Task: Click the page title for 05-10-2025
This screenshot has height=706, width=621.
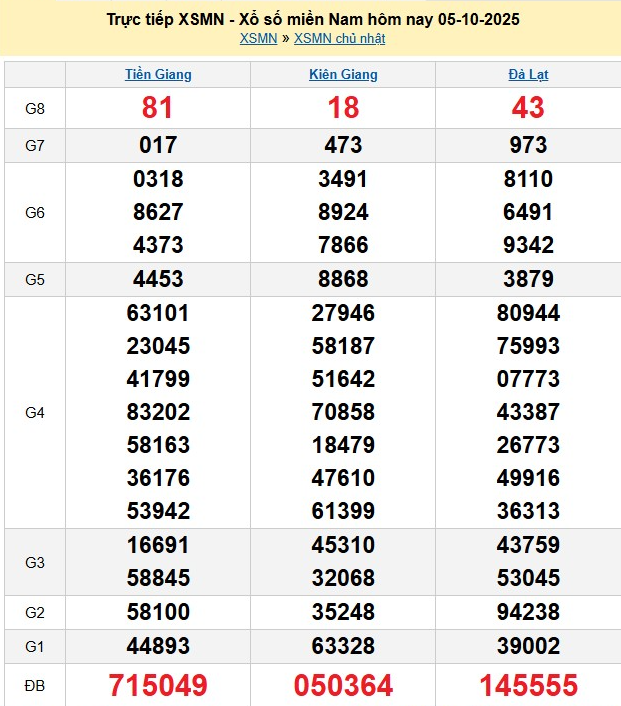Action: pyautogui.click(x=312, y=19)
